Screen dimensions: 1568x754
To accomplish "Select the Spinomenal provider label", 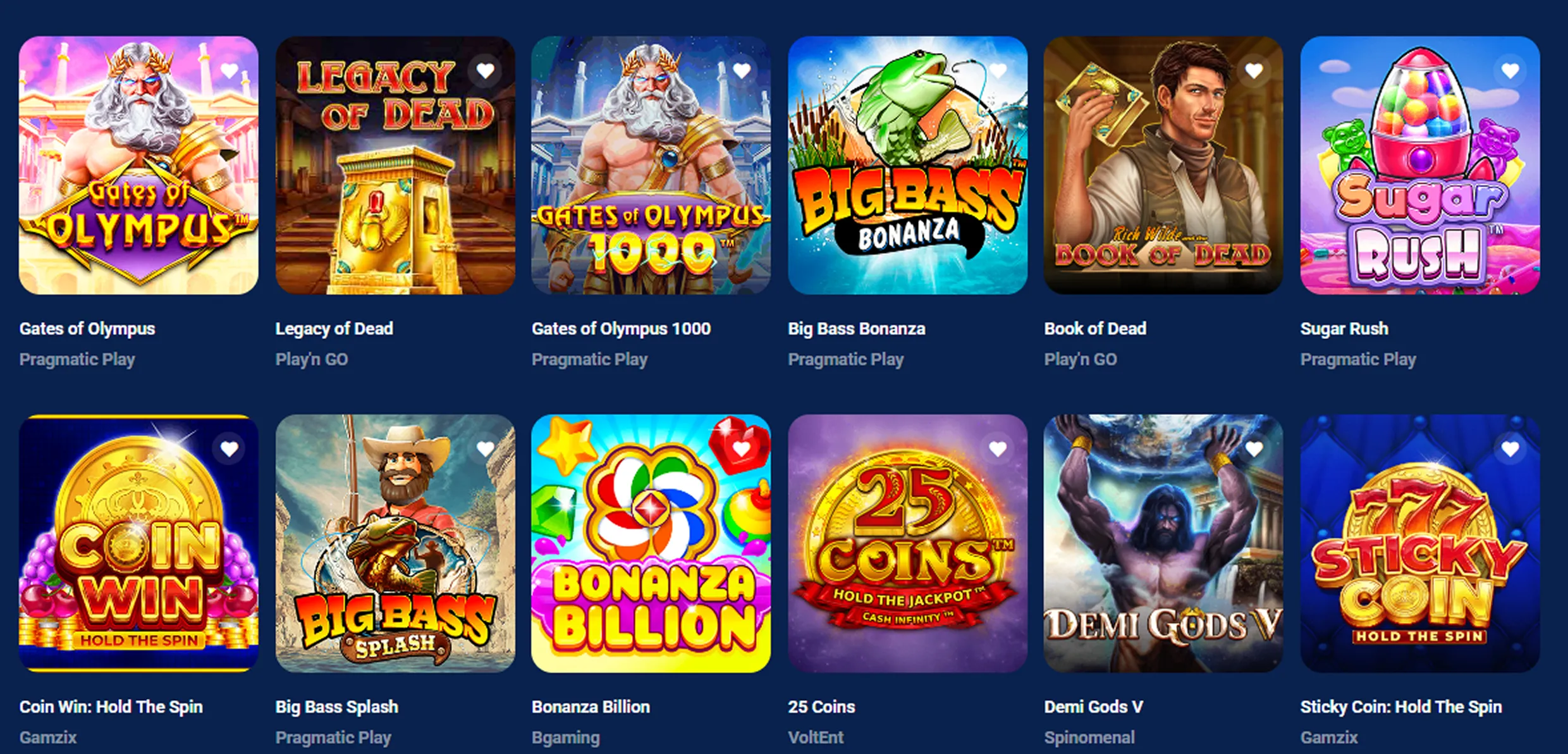I will point(1089,738).
